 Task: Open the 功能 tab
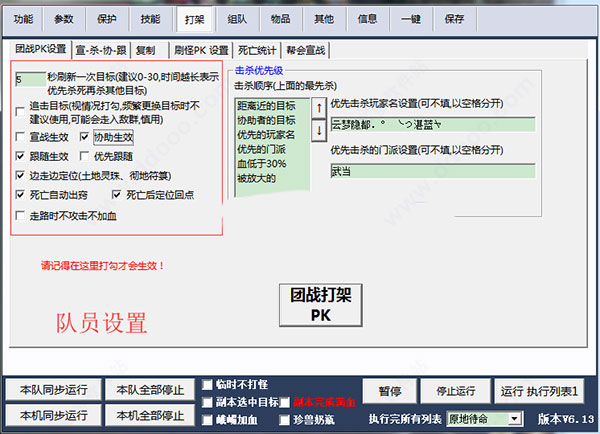point(23,19)
